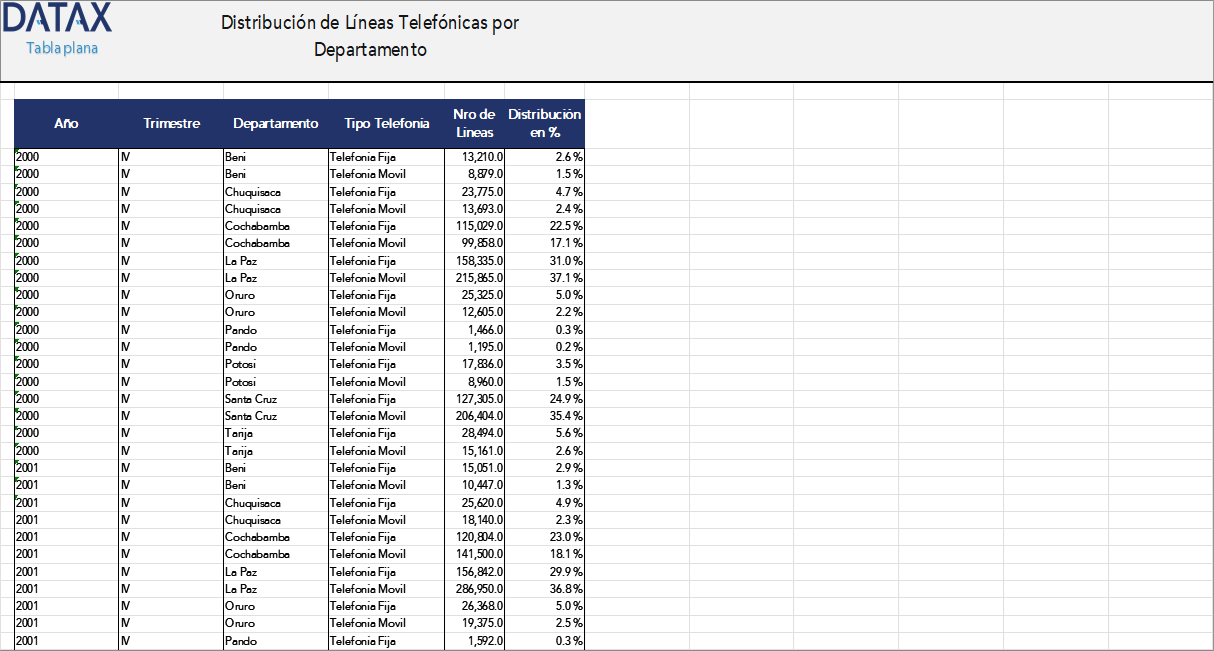The width and height of the screenshot is (1214, 651).
Task: Click the DATAX logo
Action: pos(57,18)
